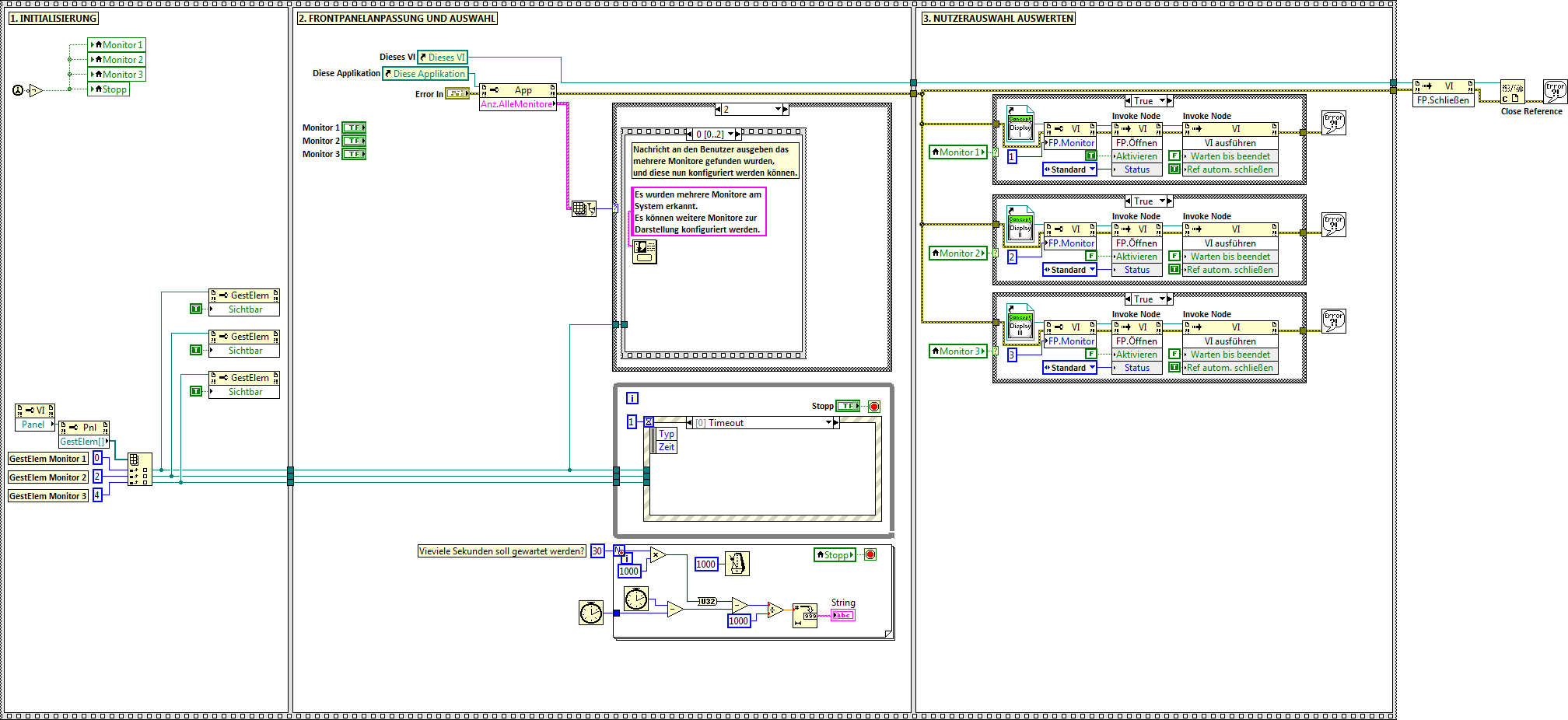This screenshot has height=720, width=1568.
Task: Click the Monitor 2 local variable in the Initialisierung frame
Action: pos(117,60)
